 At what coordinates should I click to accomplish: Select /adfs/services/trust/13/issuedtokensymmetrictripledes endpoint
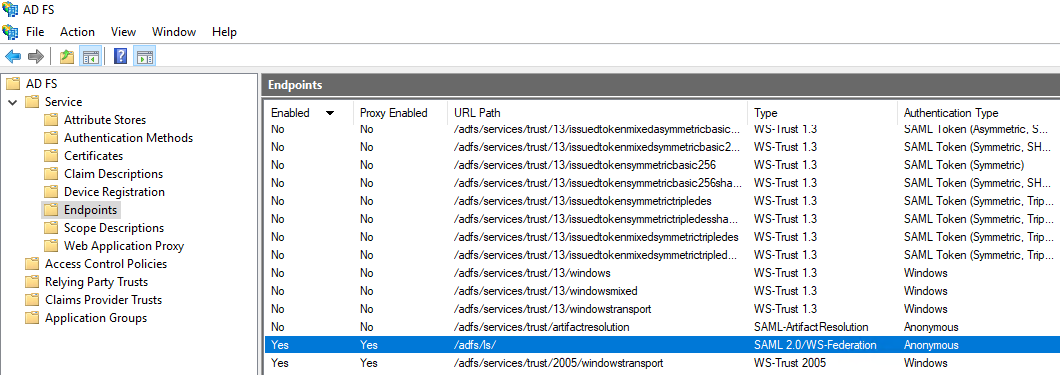coord(662,201)
